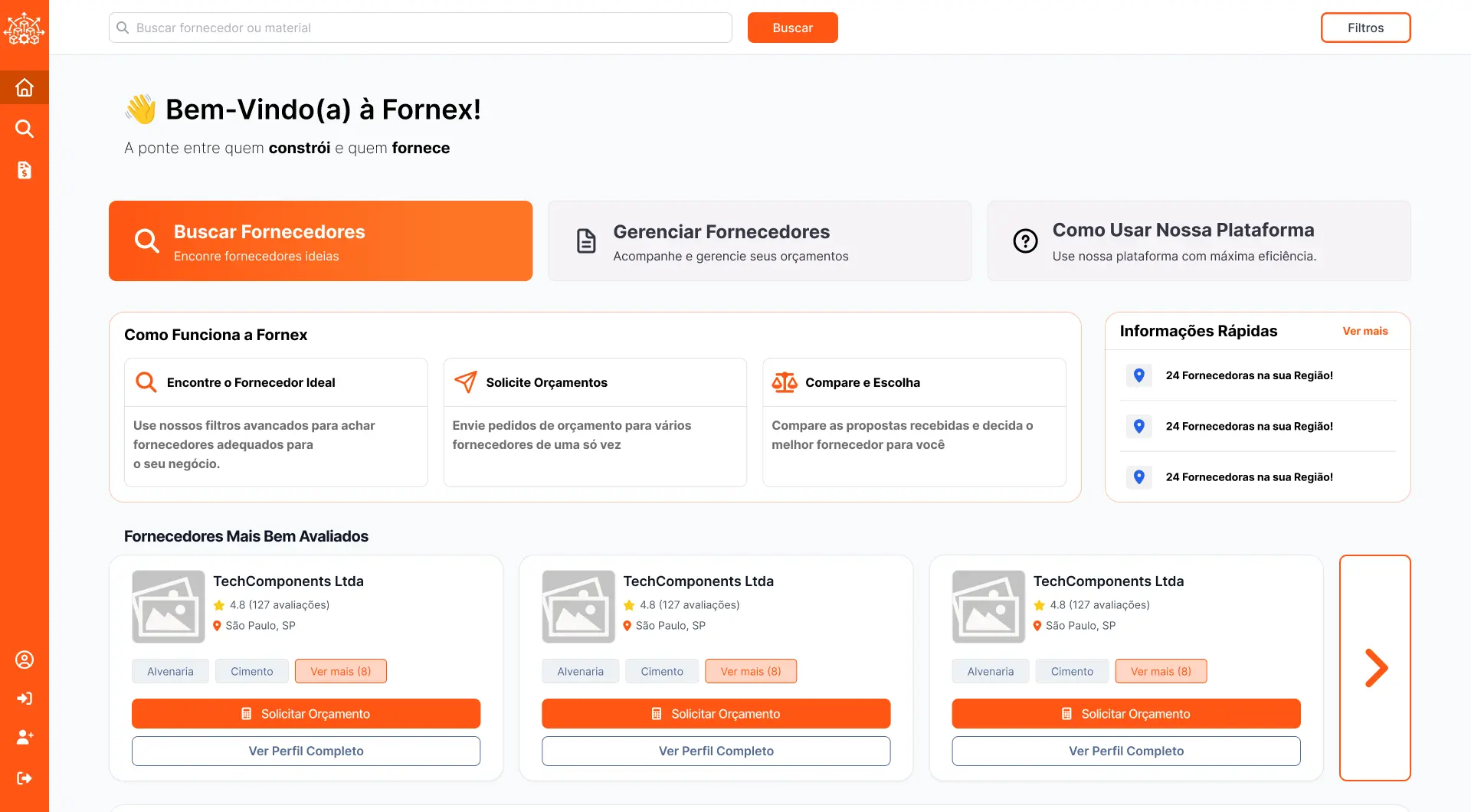Click the second supplier's placeholder image
1471x812 pixels.
point(578,607)
